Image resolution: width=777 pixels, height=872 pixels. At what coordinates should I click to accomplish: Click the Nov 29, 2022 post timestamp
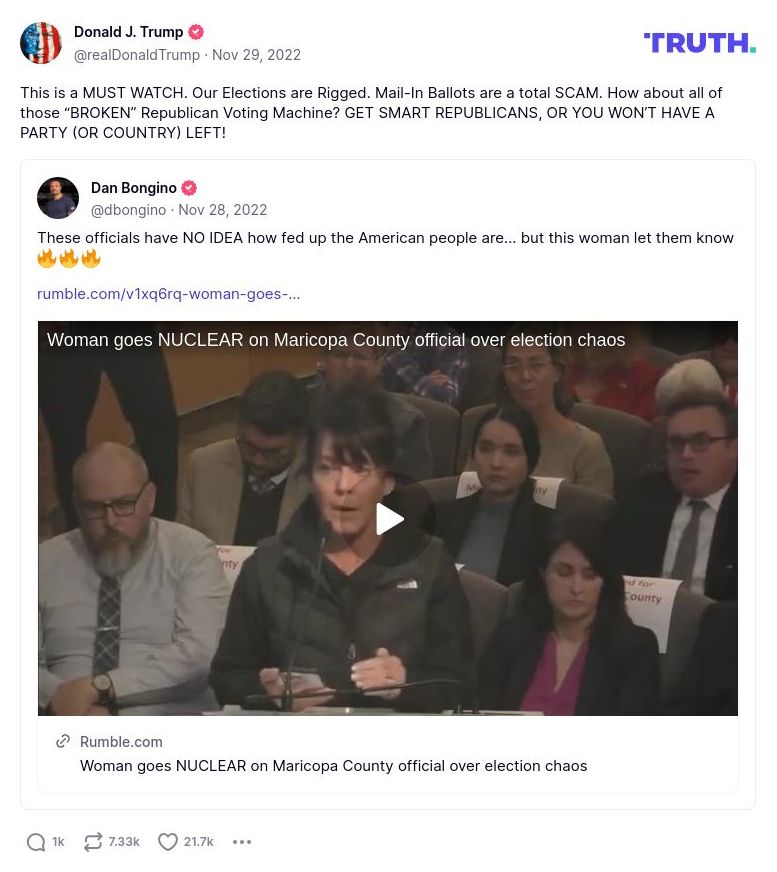point(256,55)
